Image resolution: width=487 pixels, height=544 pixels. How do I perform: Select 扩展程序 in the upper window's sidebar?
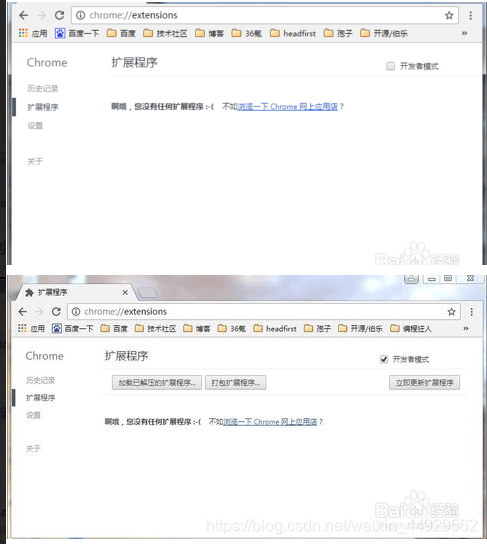(x=43, y=107)
